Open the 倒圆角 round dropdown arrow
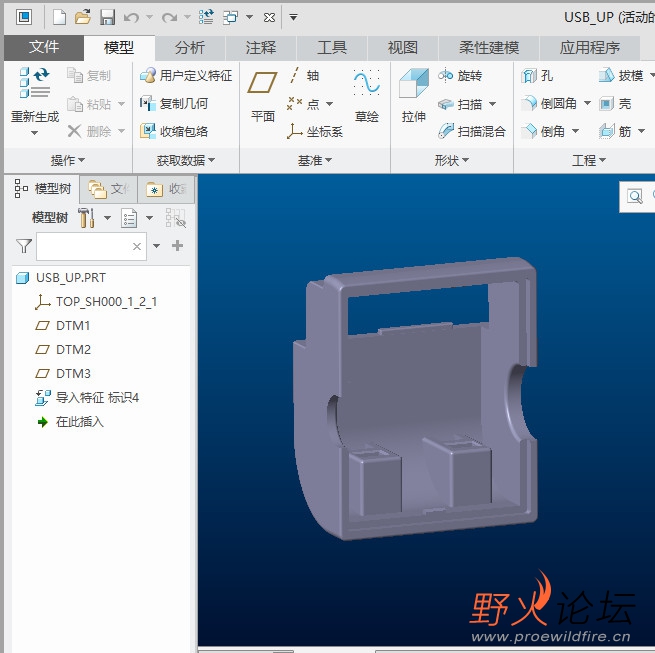The width and height of the screenshot is (655, 653). point(587,103)
